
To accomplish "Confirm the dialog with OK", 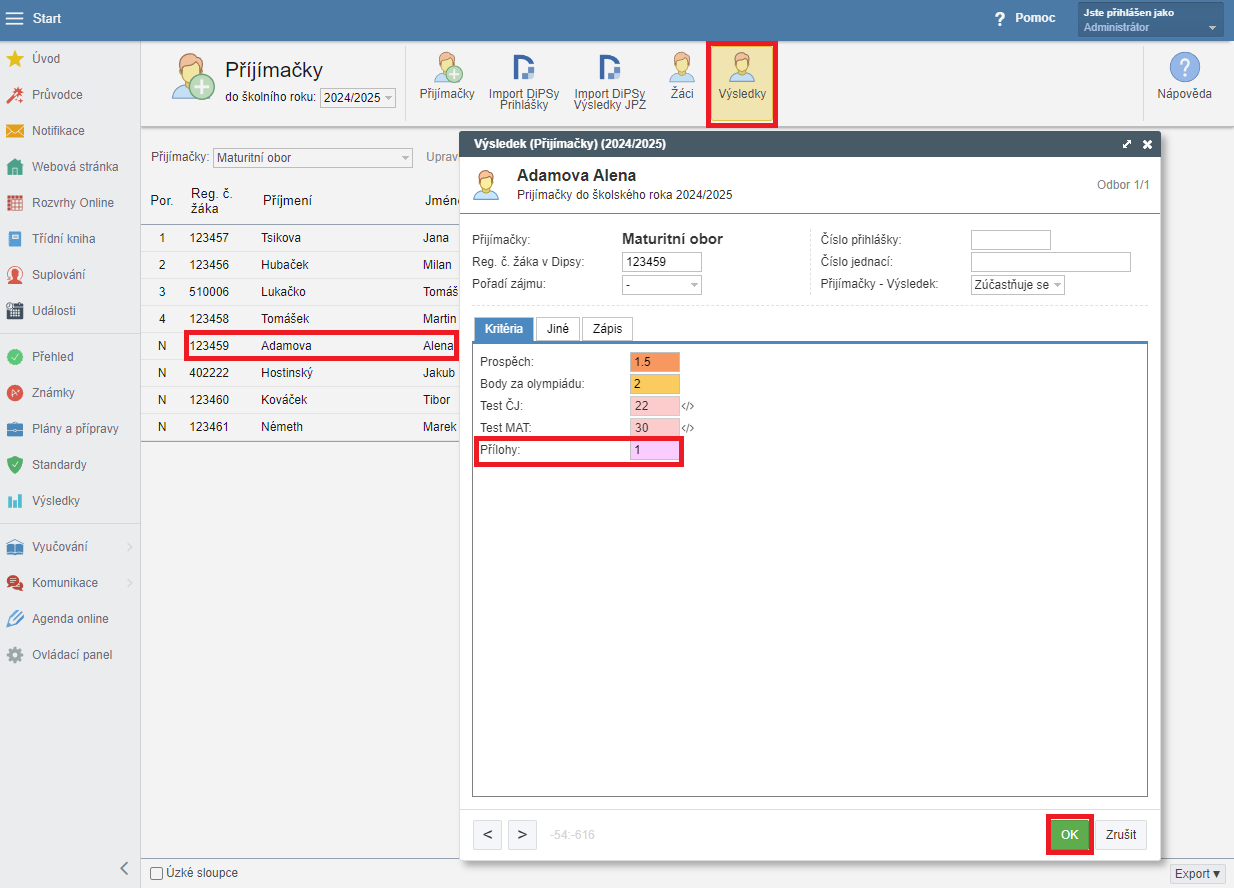I will 1069,835.
